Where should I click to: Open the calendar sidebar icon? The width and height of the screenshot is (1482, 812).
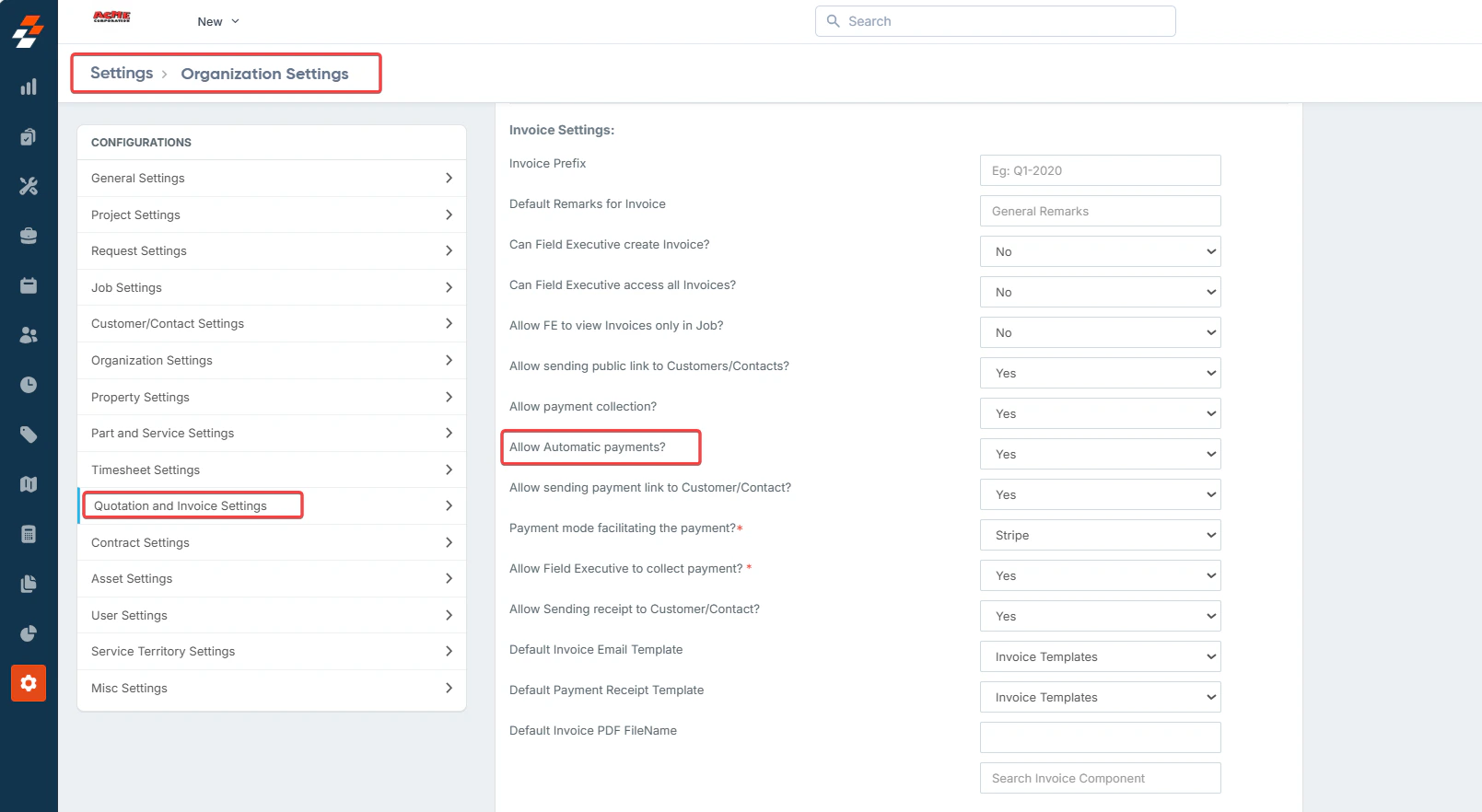29,285
